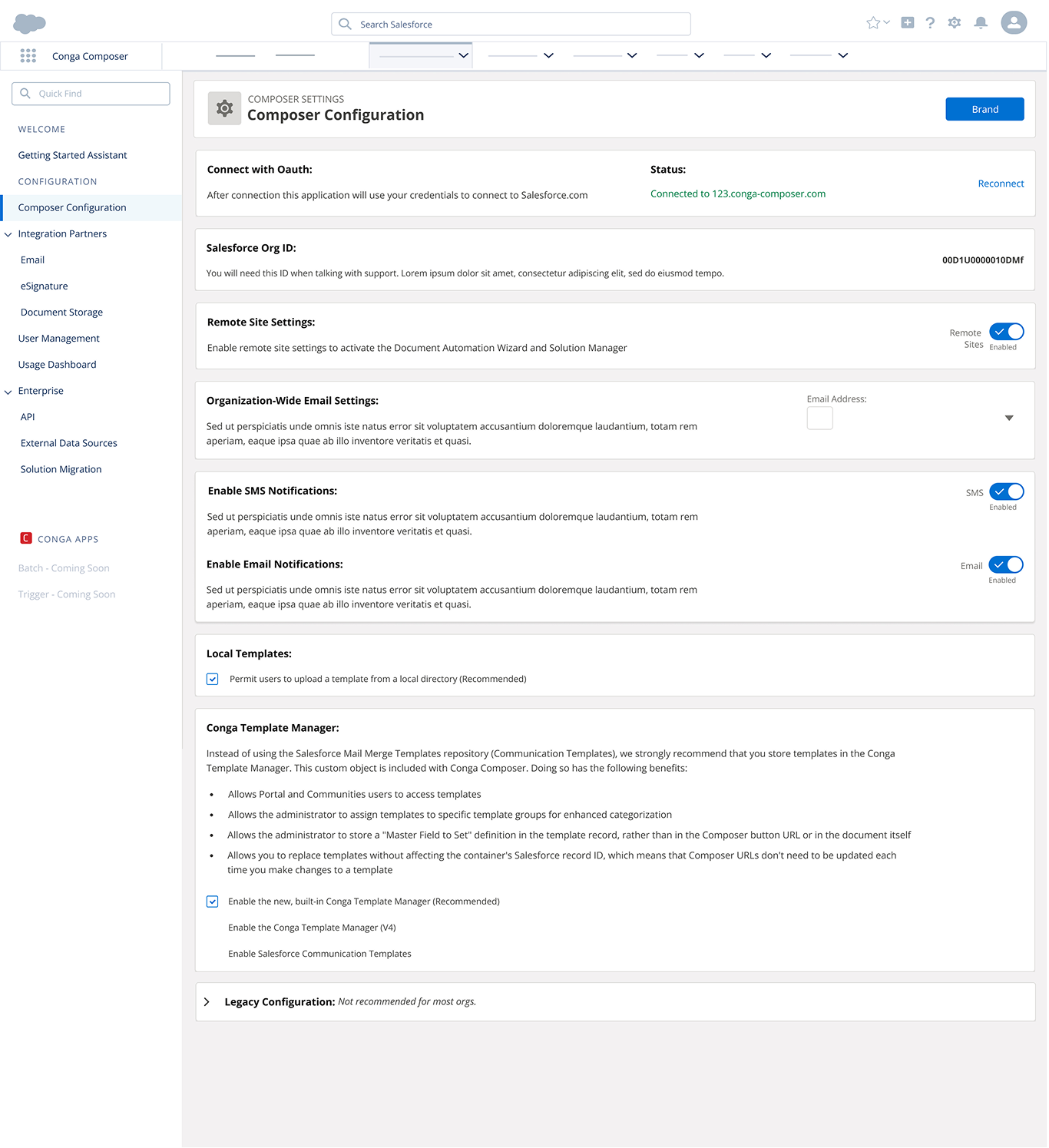Open the second nav tab chevron
The width and height of the screenshot is (1049, 1148).
[548, 55]
